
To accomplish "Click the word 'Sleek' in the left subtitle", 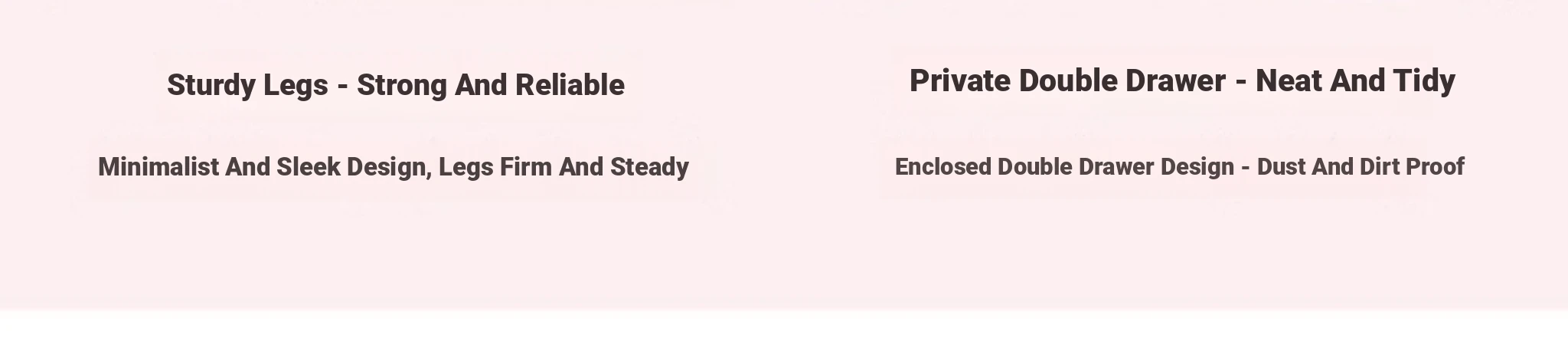I will (x=308, y=166).
